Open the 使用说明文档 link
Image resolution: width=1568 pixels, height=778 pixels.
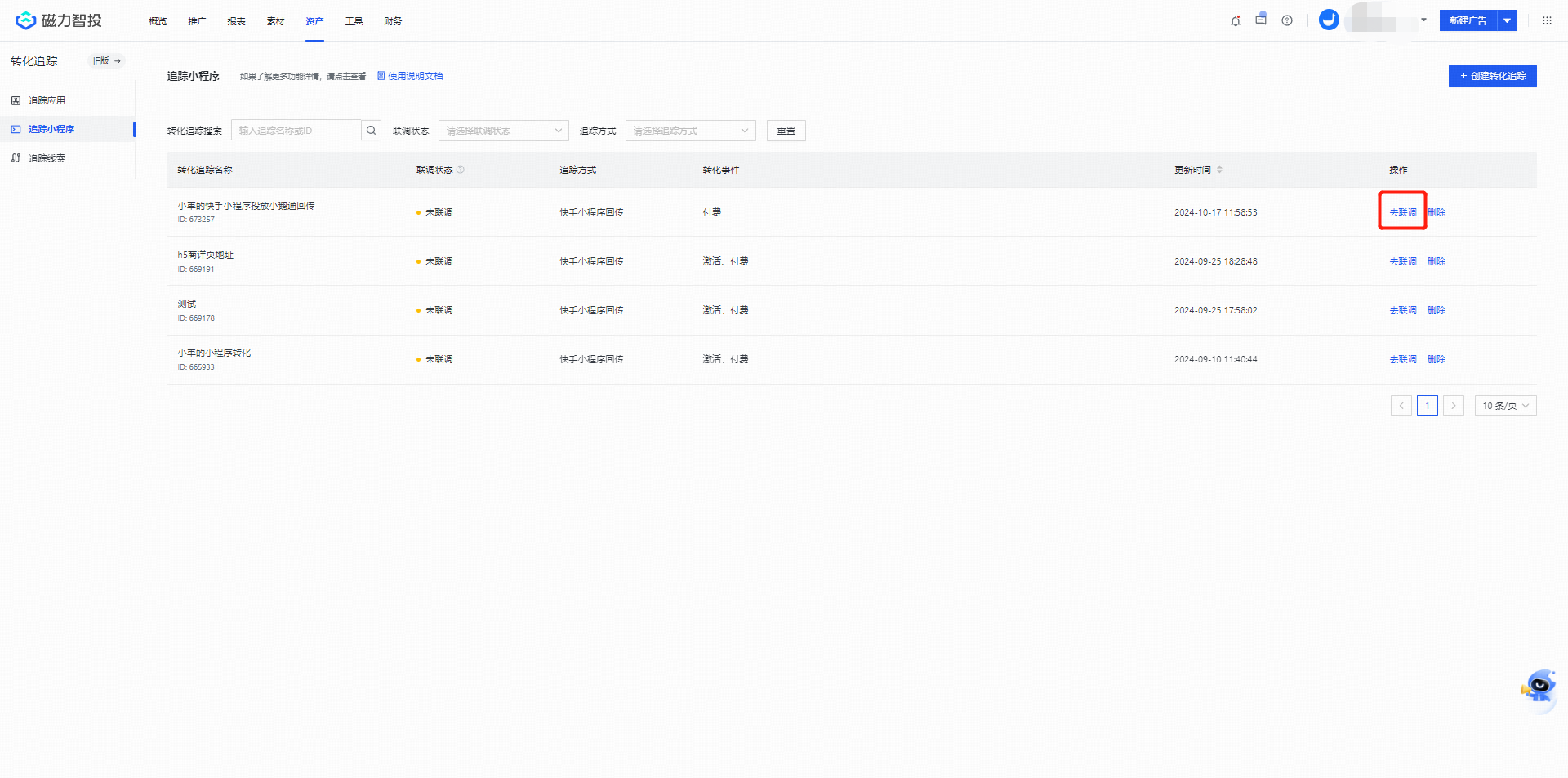coord(410,76)
